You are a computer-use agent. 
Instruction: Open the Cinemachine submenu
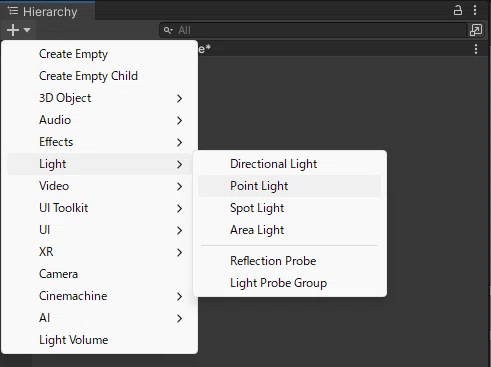click(99, 296)
